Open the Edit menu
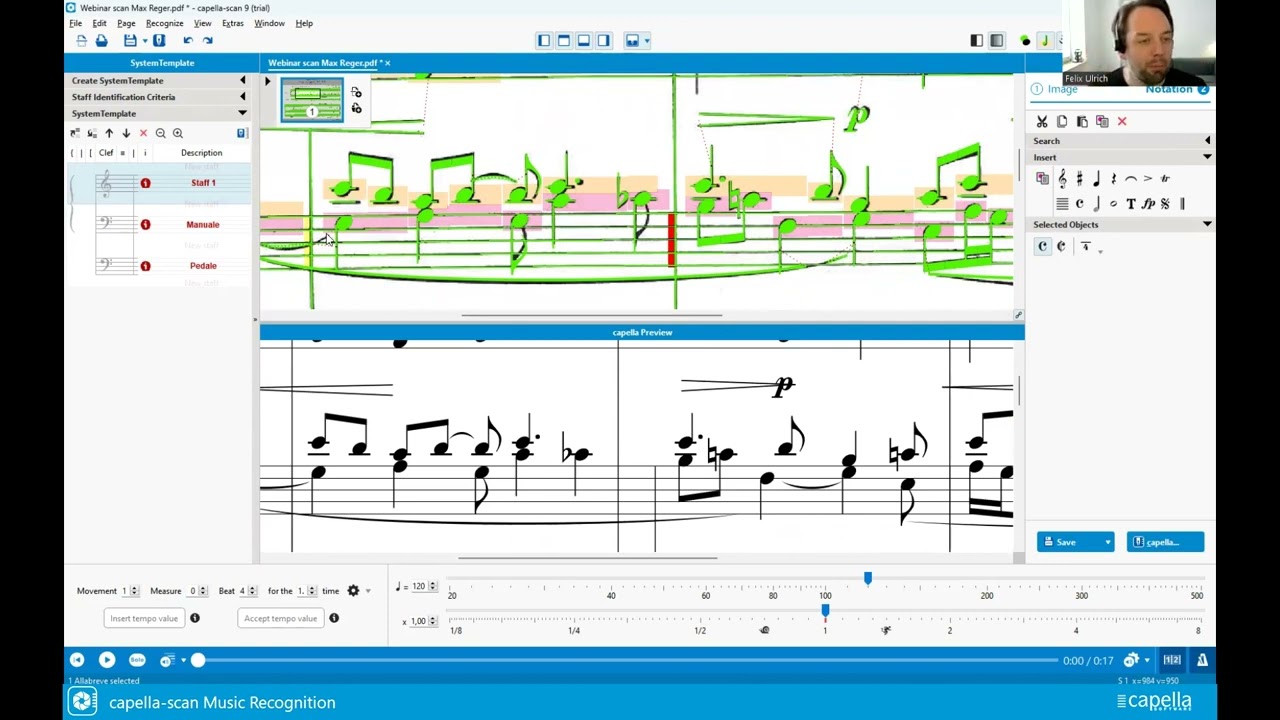The height and width of the screenshot is (720, 1280). click(99, 23)
